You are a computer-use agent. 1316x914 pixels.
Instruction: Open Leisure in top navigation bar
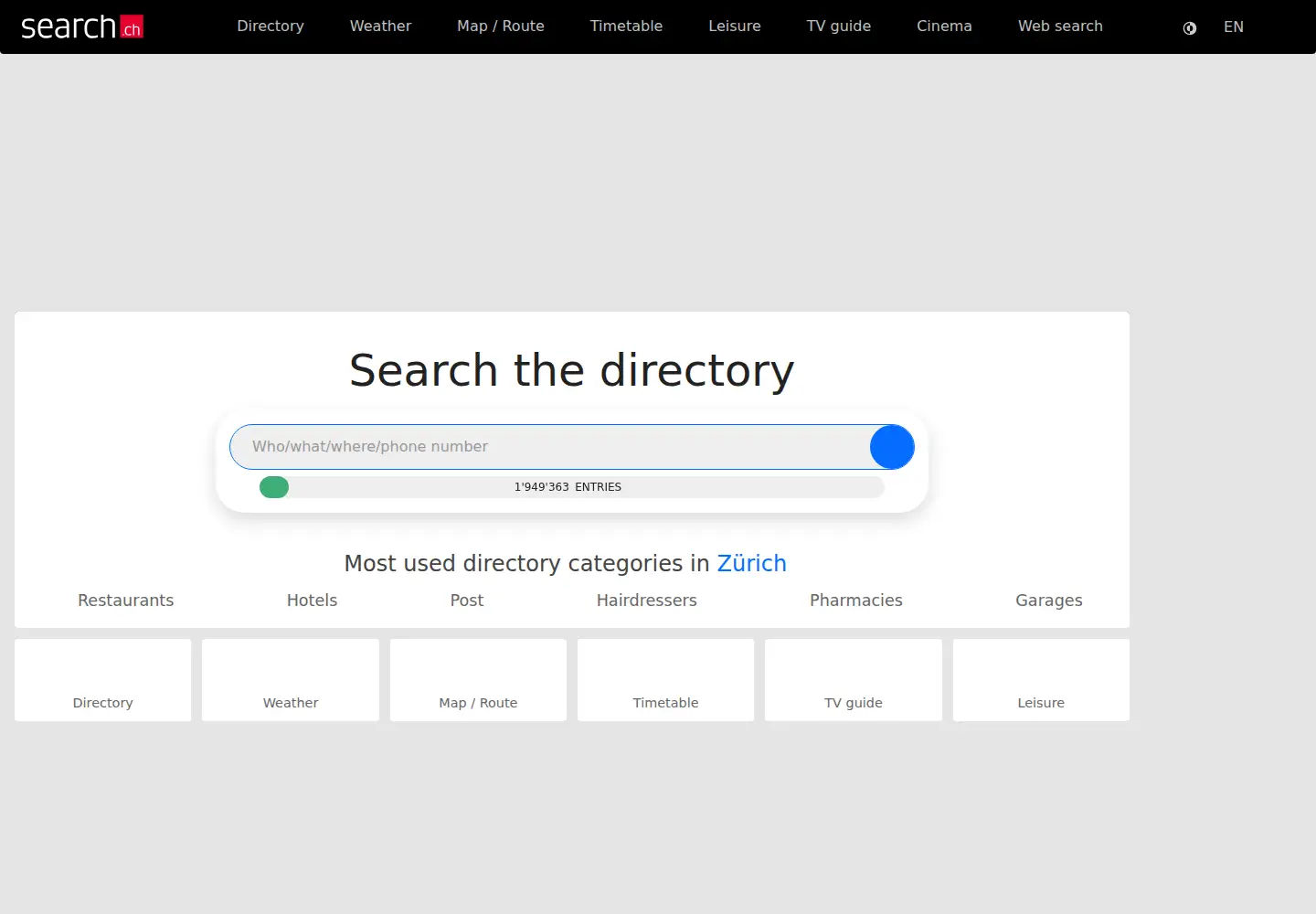(x=735, y=26)
